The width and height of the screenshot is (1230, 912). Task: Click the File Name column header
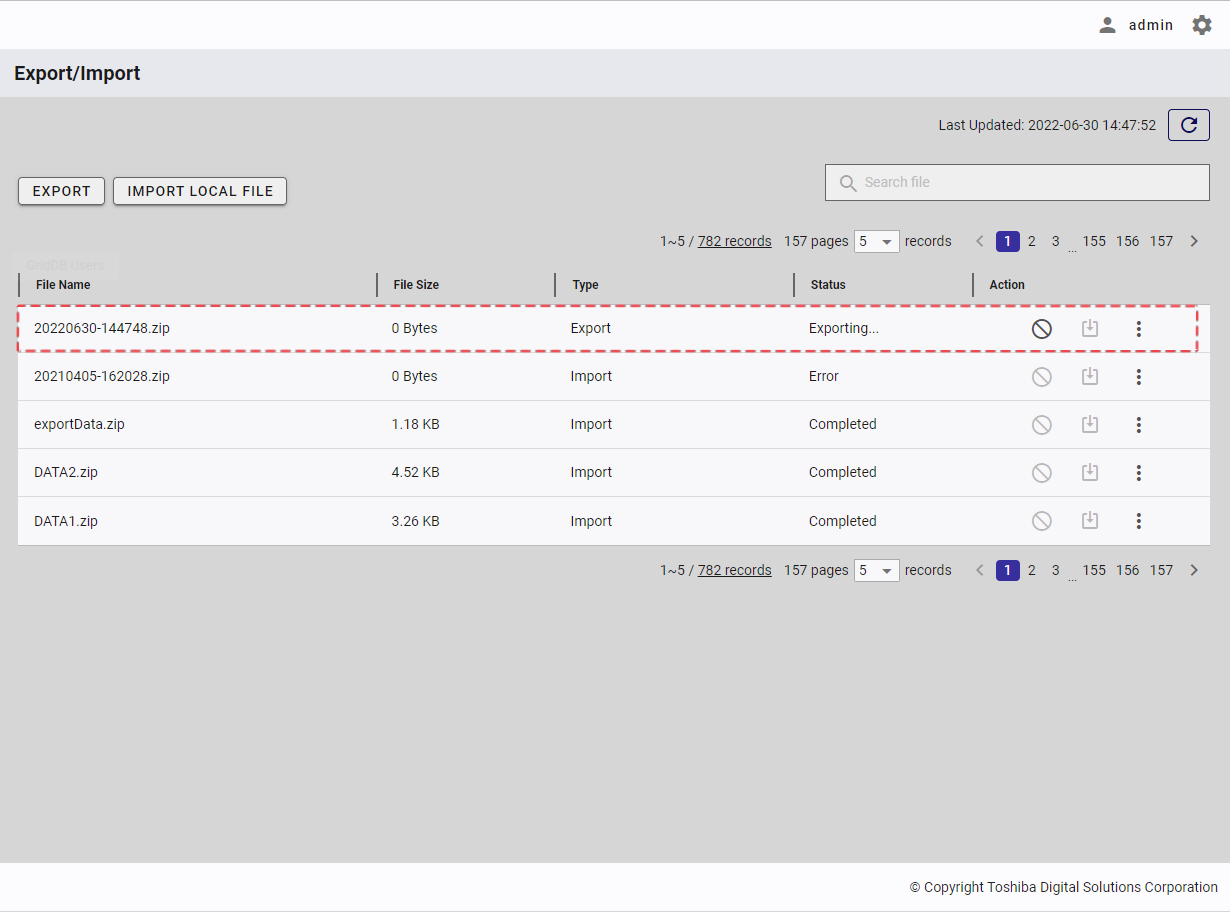tap(63, 285)
